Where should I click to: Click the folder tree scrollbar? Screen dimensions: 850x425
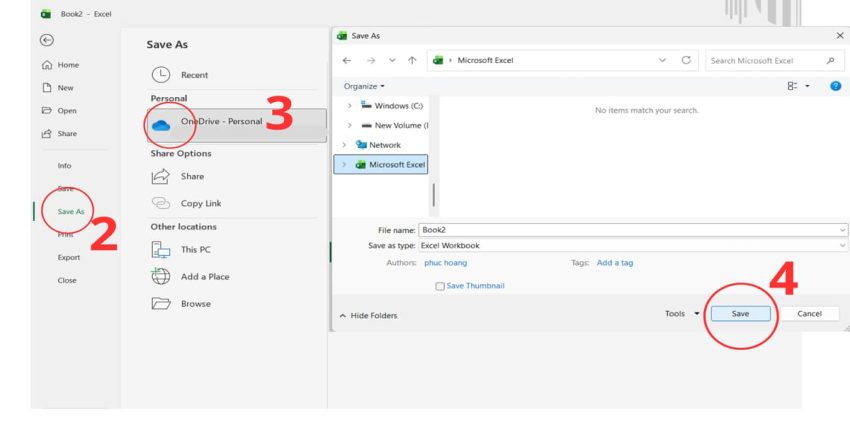[434, 195]
